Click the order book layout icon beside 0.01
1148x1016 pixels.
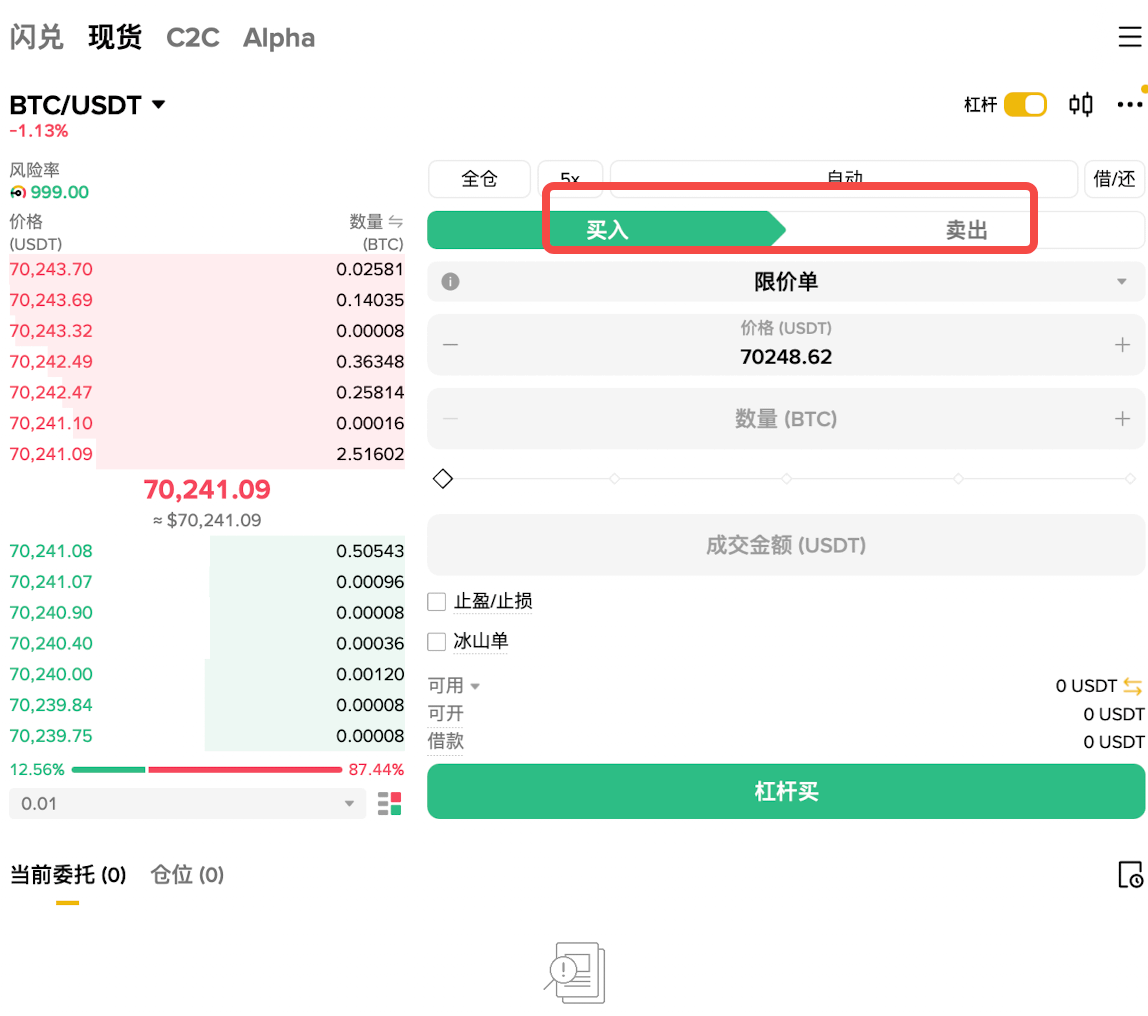pos(389,803)
